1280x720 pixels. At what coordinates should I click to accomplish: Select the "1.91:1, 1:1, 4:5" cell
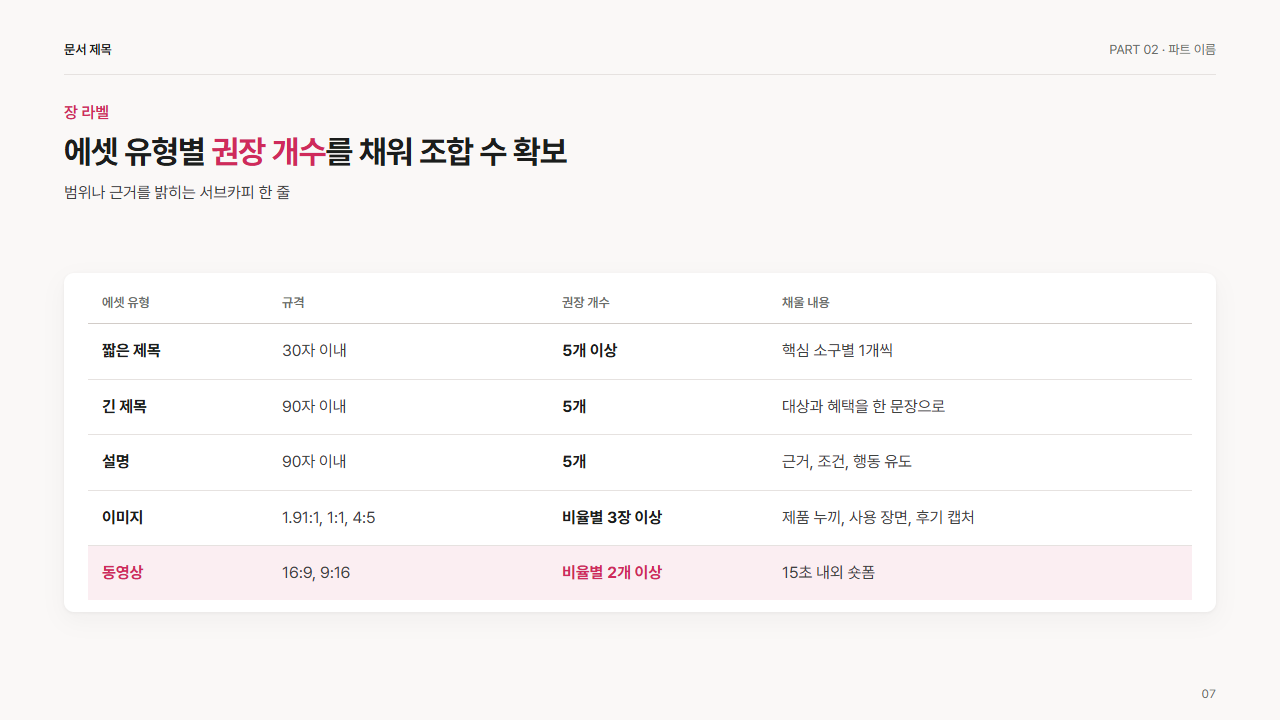coord(329,518)
